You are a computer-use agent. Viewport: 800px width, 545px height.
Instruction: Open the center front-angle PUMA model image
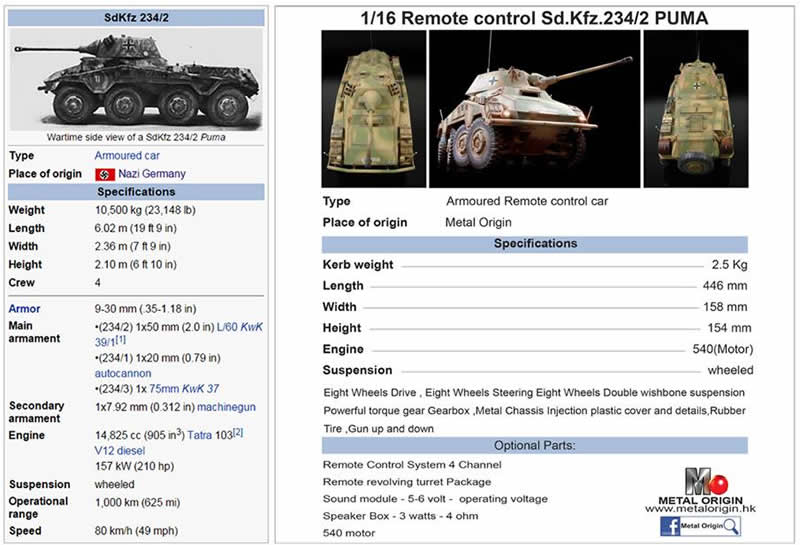534,108
